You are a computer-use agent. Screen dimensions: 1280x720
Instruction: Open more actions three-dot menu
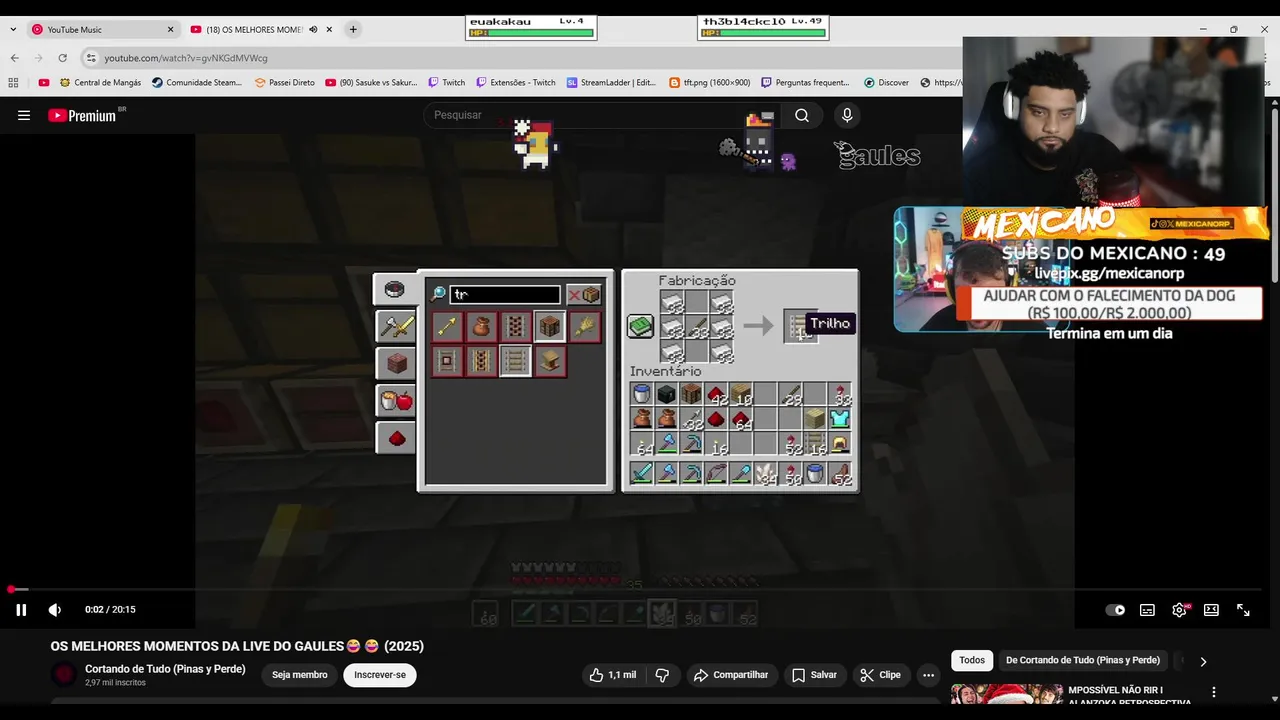pos(928,675)
